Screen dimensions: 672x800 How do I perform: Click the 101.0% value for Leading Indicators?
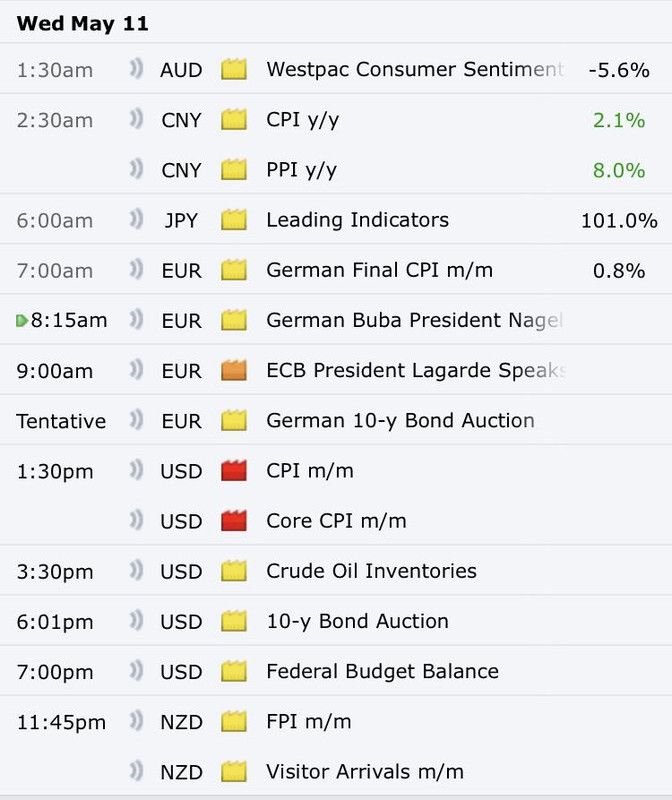click(619, 220)
